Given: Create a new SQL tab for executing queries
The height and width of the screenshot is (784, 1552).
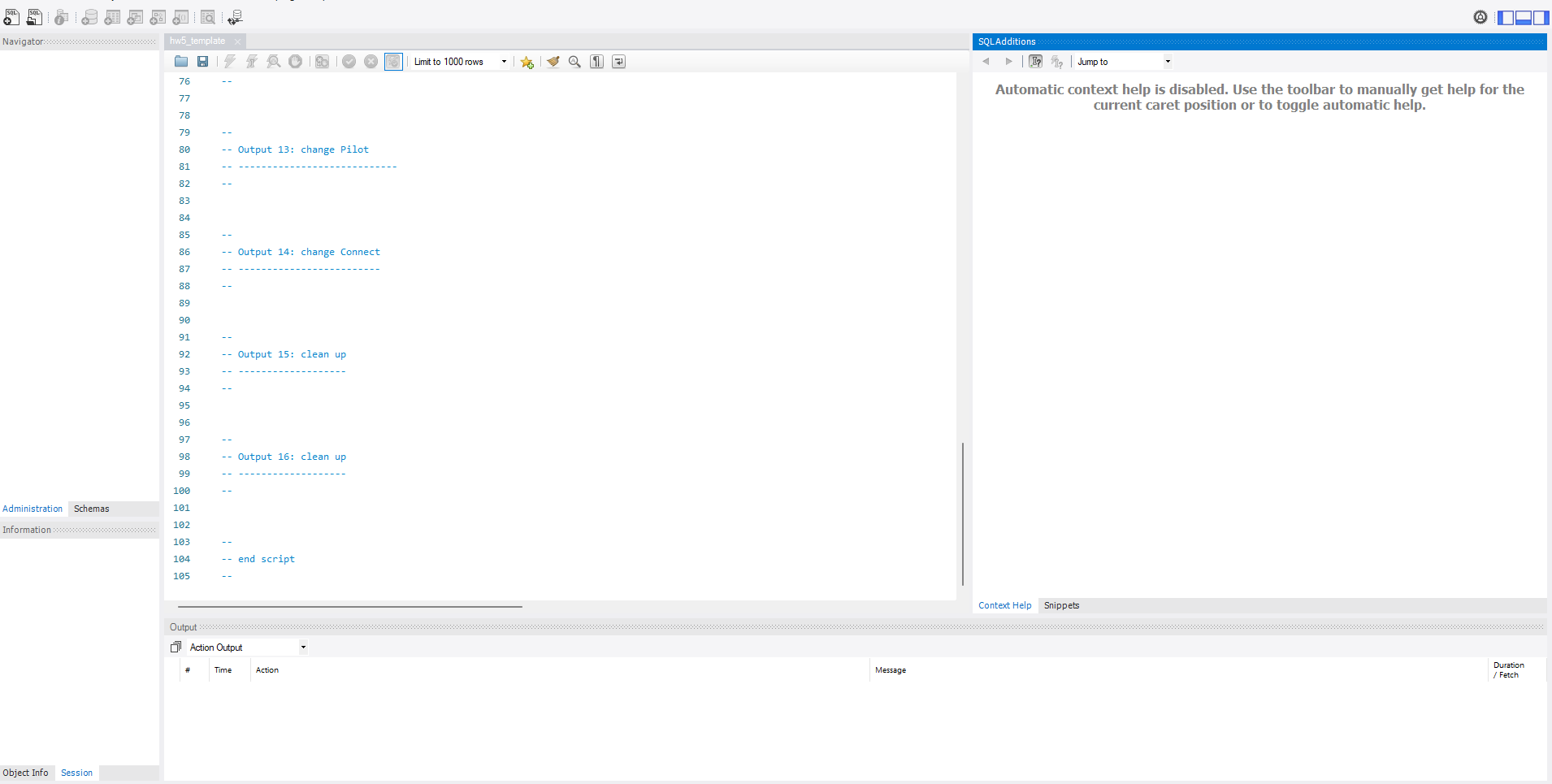Looking at the screenshot, I should coord(11,16).
